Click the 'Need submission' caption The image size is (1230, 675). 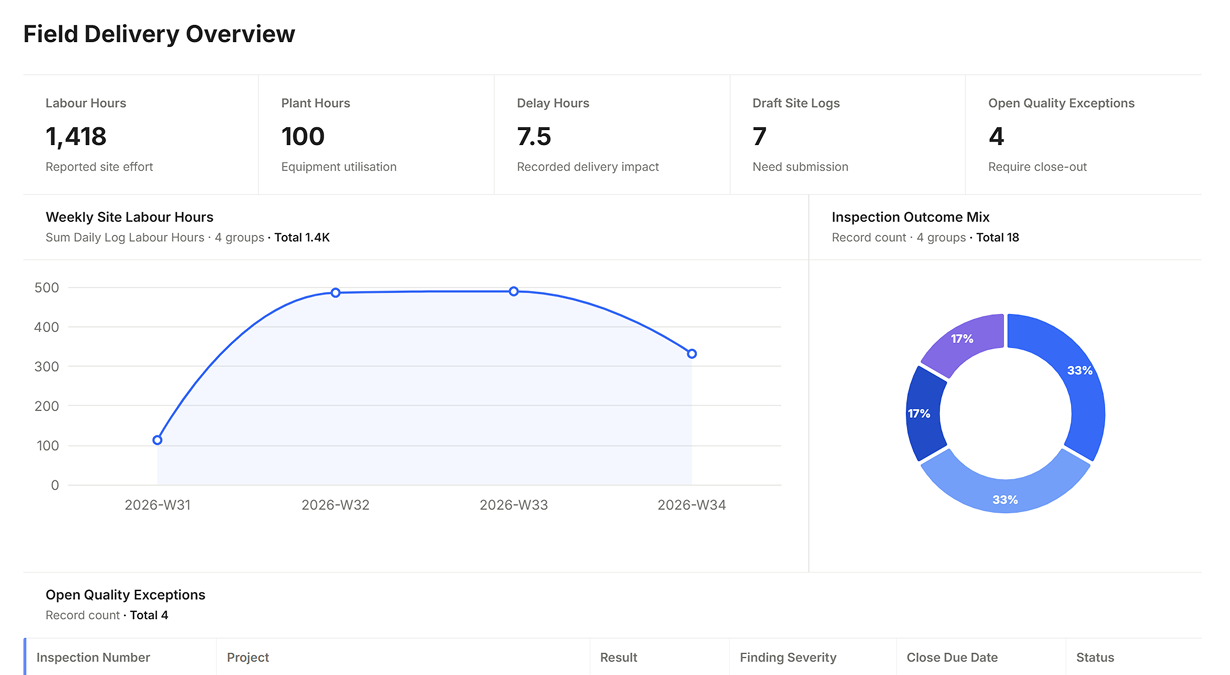coord(800,167)
